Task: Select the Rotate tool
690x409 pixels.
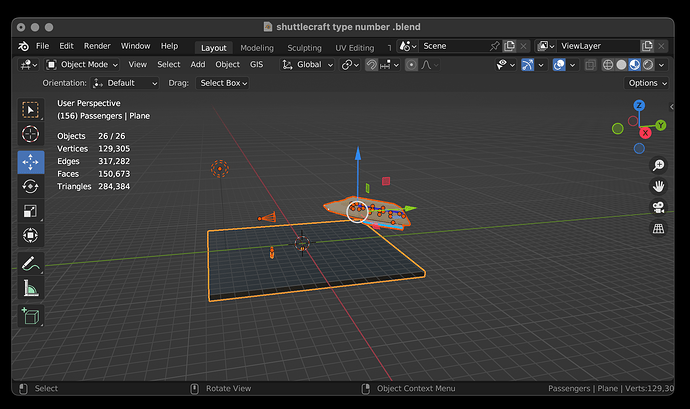Action: [x=30, y=187]
